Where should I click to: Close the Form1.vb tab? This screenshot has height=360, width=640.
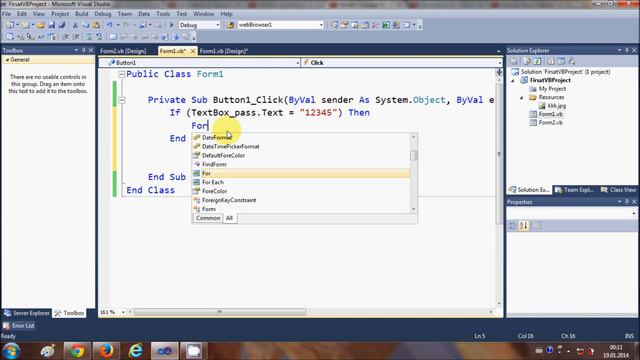(193, 51)
